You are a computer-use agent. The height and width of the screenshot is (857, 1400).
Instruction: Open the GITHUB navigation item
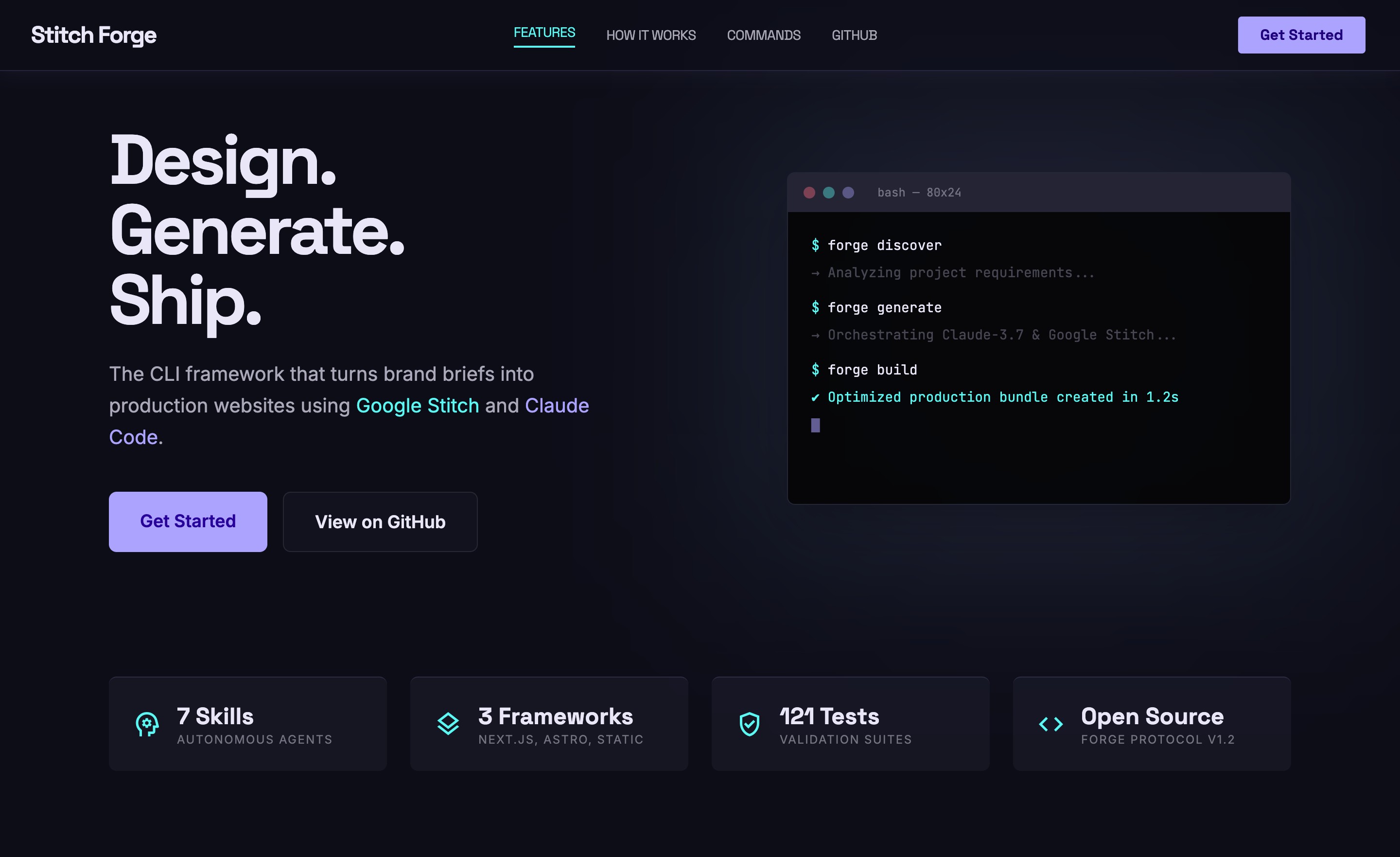coord(854,35)
